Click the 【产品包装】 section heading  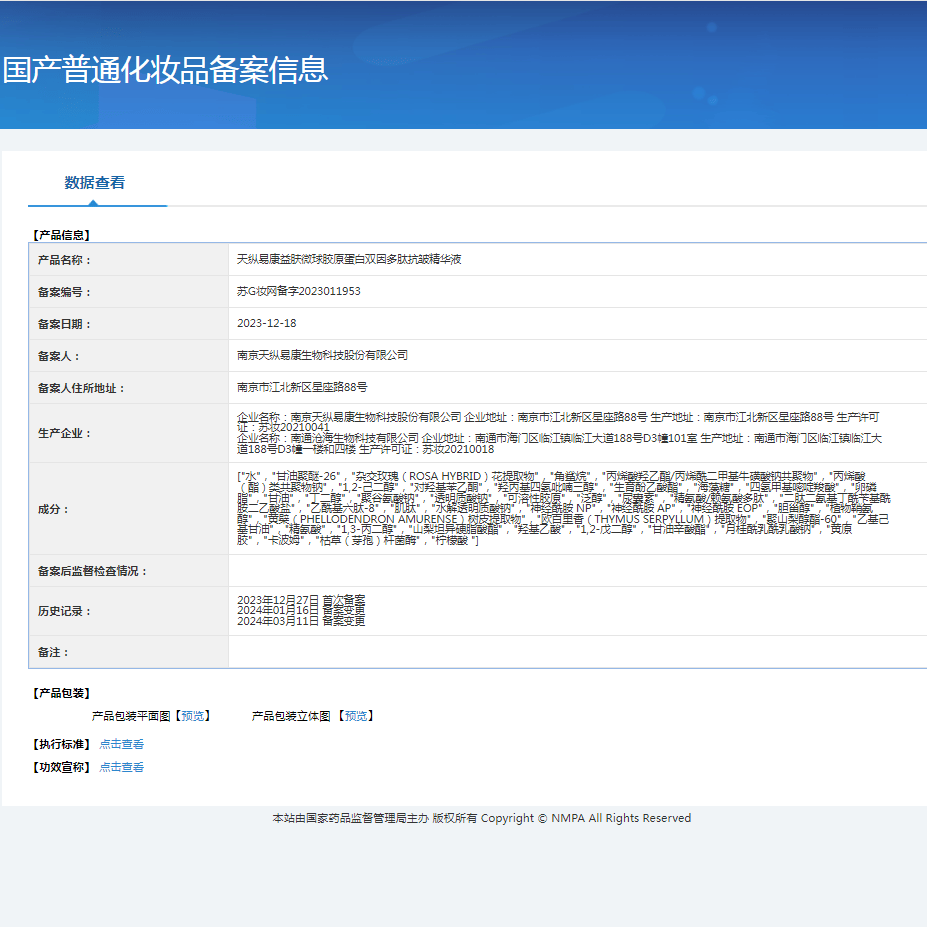[61, 693]
